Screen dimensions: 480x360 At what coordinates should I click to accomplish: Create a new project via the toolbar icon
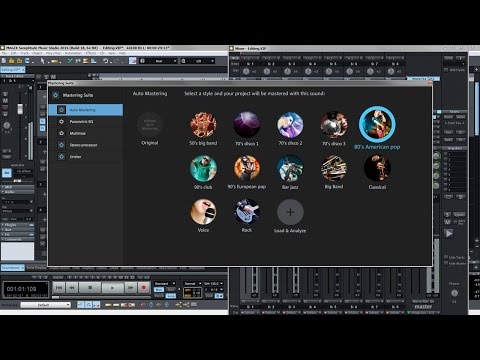point(4,61)
